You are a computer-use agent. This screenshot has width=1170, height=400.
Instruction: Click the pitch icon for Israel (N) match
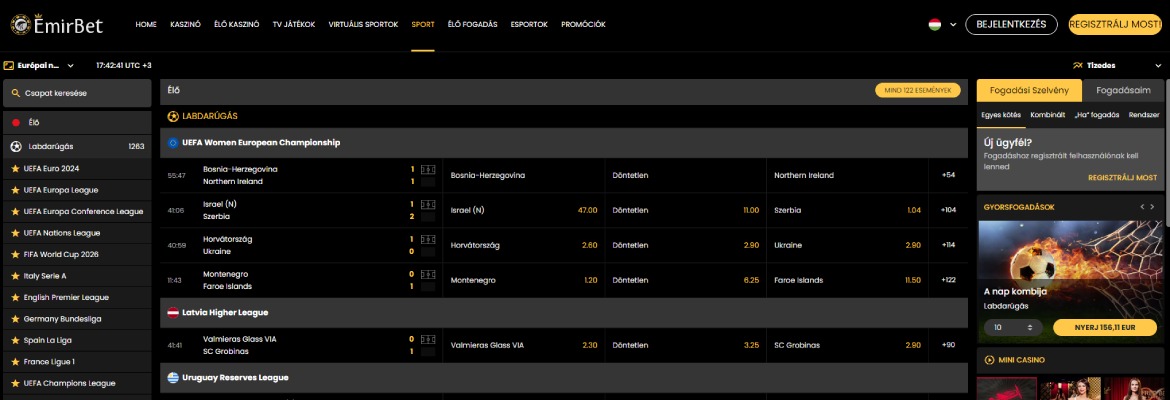428,204
